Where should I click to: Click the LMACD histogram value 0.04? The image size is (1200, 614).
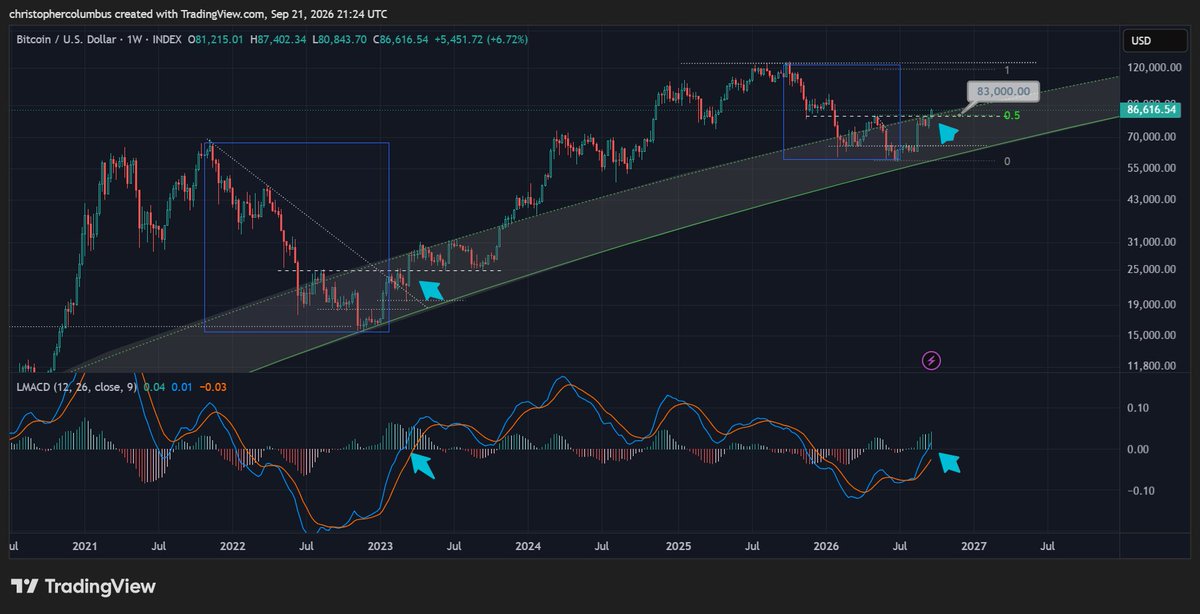154,386
